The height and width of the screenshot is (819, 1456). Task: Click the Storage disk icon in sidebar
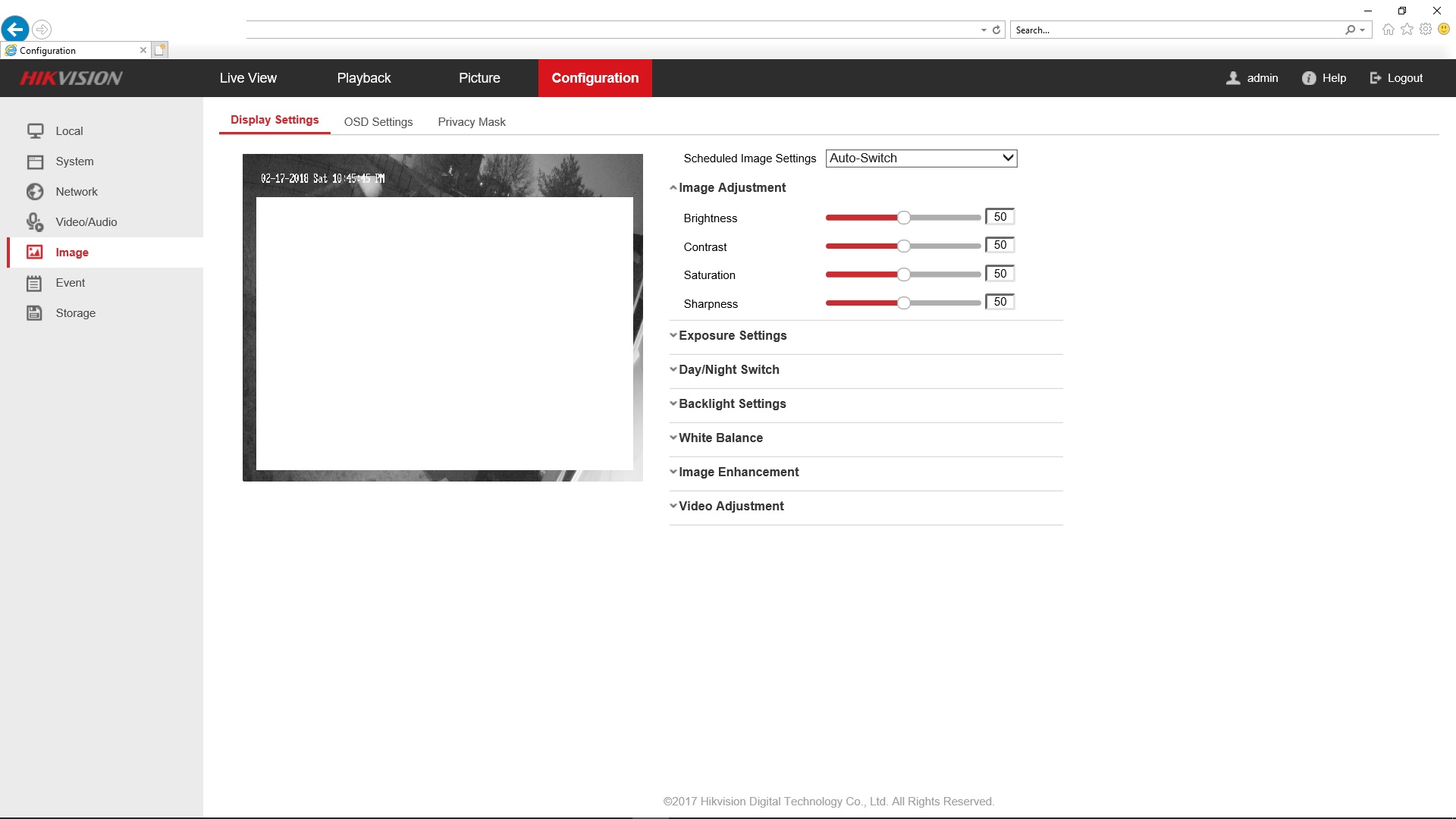coord(35,313)
